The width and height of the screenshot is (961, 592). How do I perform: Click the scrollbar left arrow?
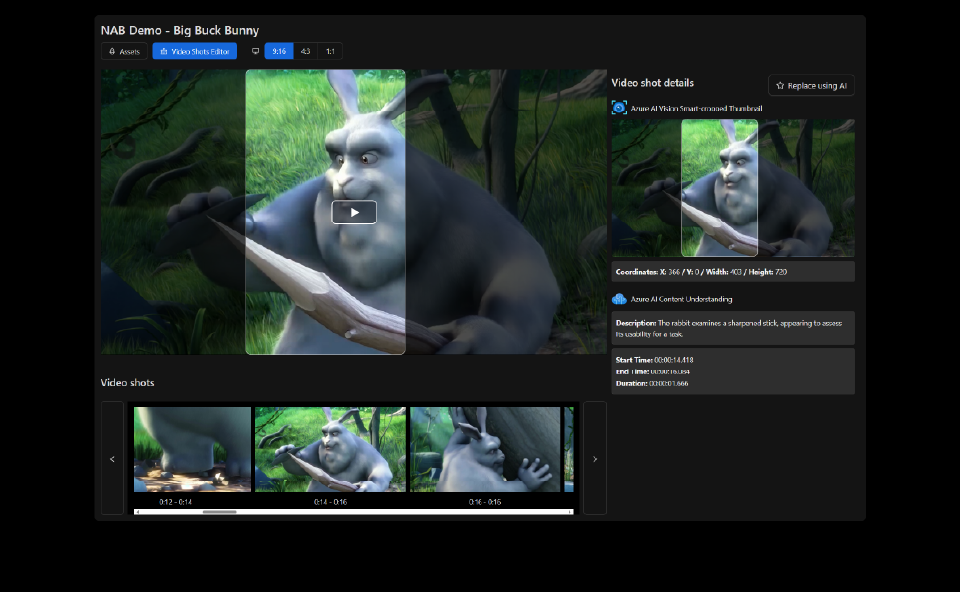coord(137,512)
